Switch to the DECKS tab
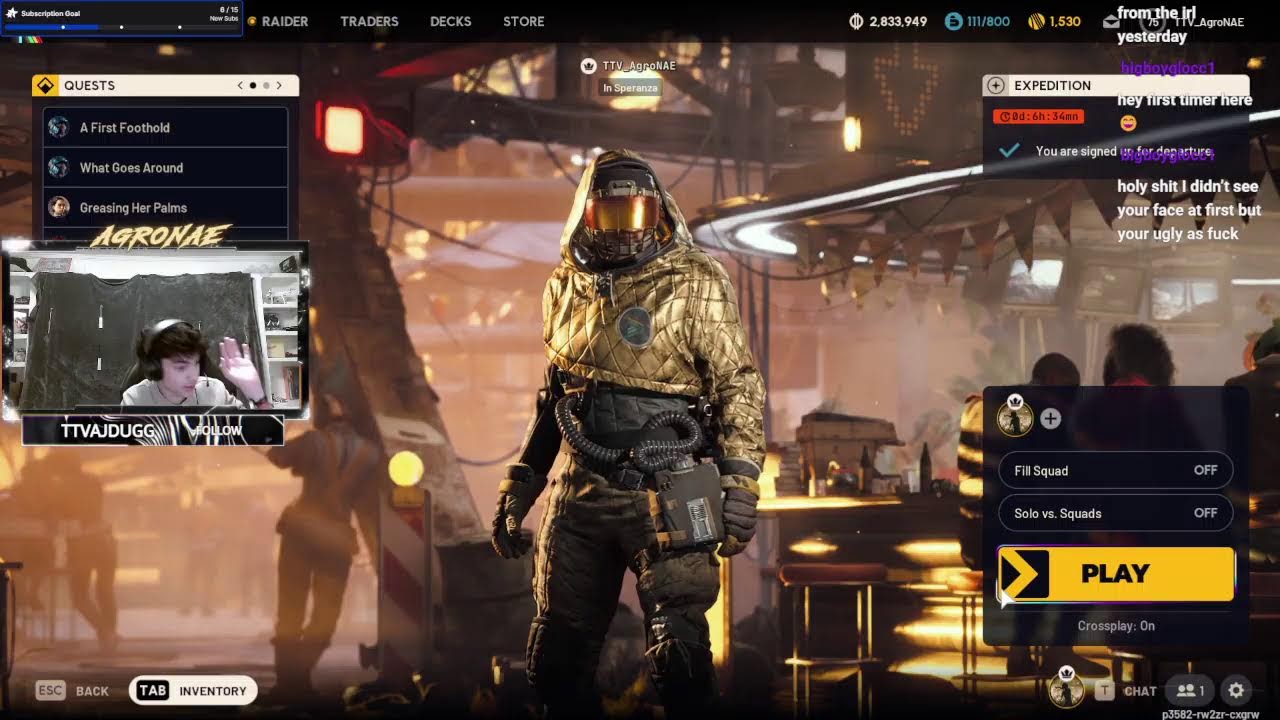 450,21
